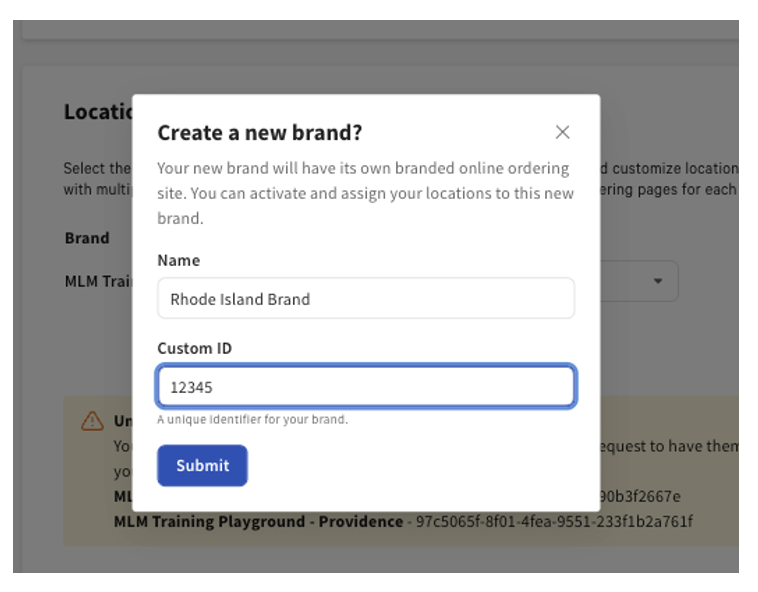
Task: Close the Create a new brand dialog
Action: tap(562, 132)
